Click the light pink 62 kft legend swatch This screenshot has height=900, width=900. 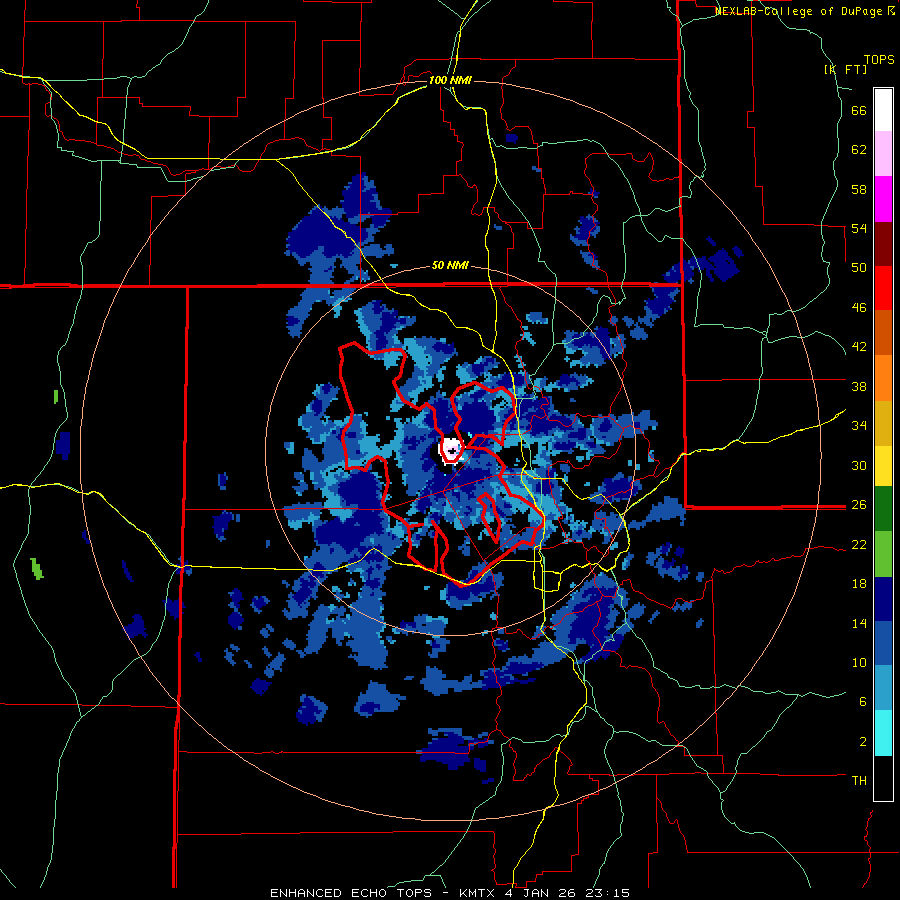coord(883,154)
